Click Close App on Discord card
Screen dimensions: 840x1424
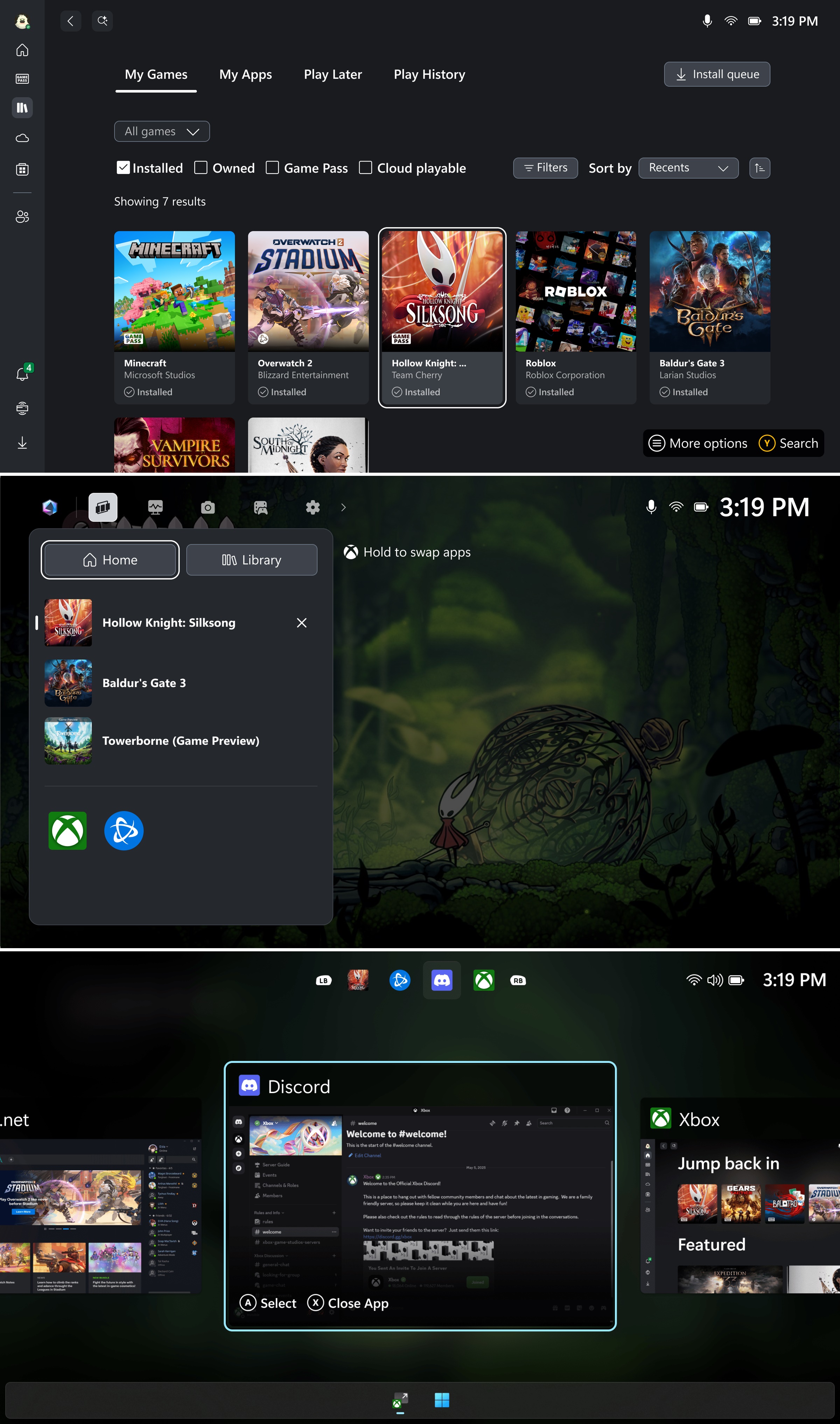pos(348,1303)
